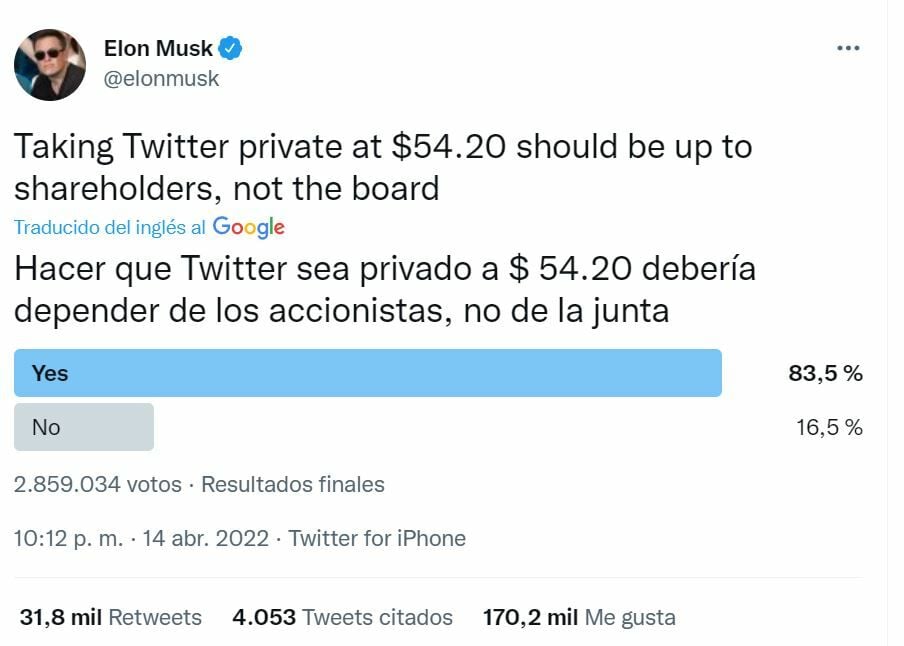Viewport: 904px width, 646px height.
Task: Open the 10:12 p. m. timestamp link
Action: click(x=68, y=539)
